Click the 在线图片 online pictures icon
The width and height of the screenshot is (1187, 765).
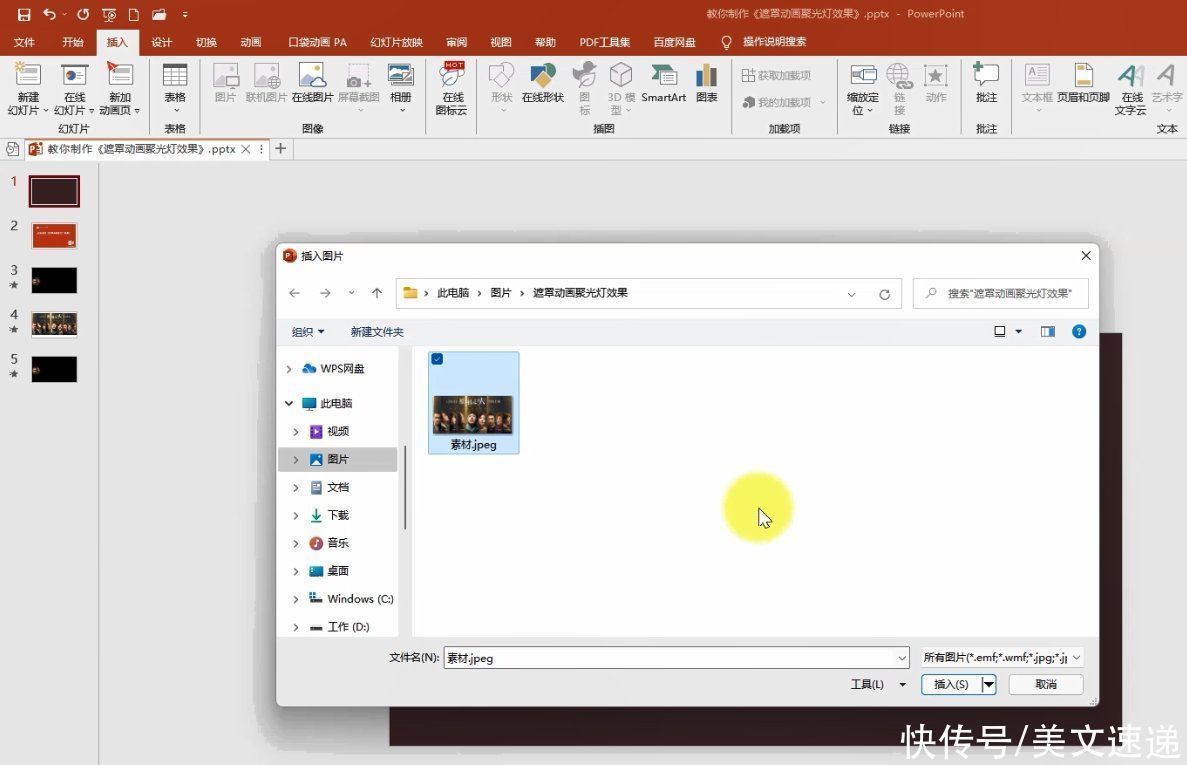coord(312,76)
